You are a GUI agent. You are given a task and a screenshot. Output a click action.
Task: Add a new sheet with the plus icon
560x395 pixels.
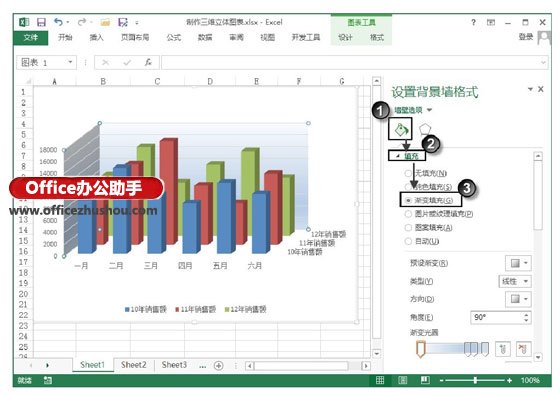[x=218, y=365]
